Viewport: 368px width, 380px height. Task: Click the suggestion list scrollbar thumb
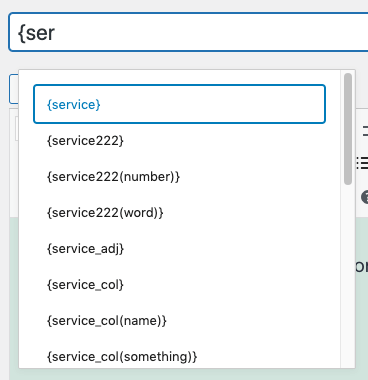[348, 129]
